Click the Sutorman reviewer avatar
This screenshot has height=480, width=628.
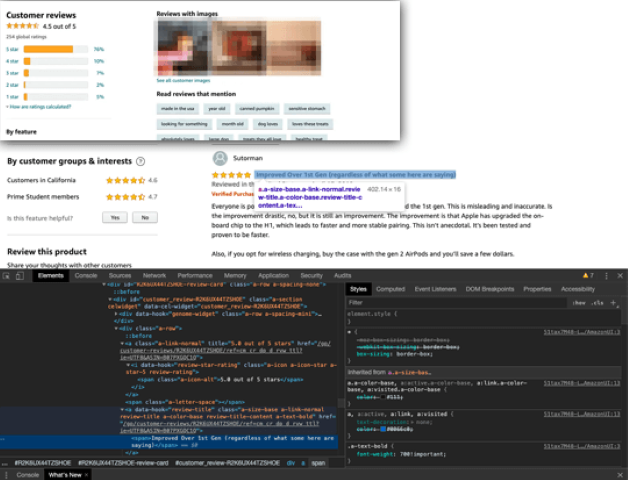221,157
